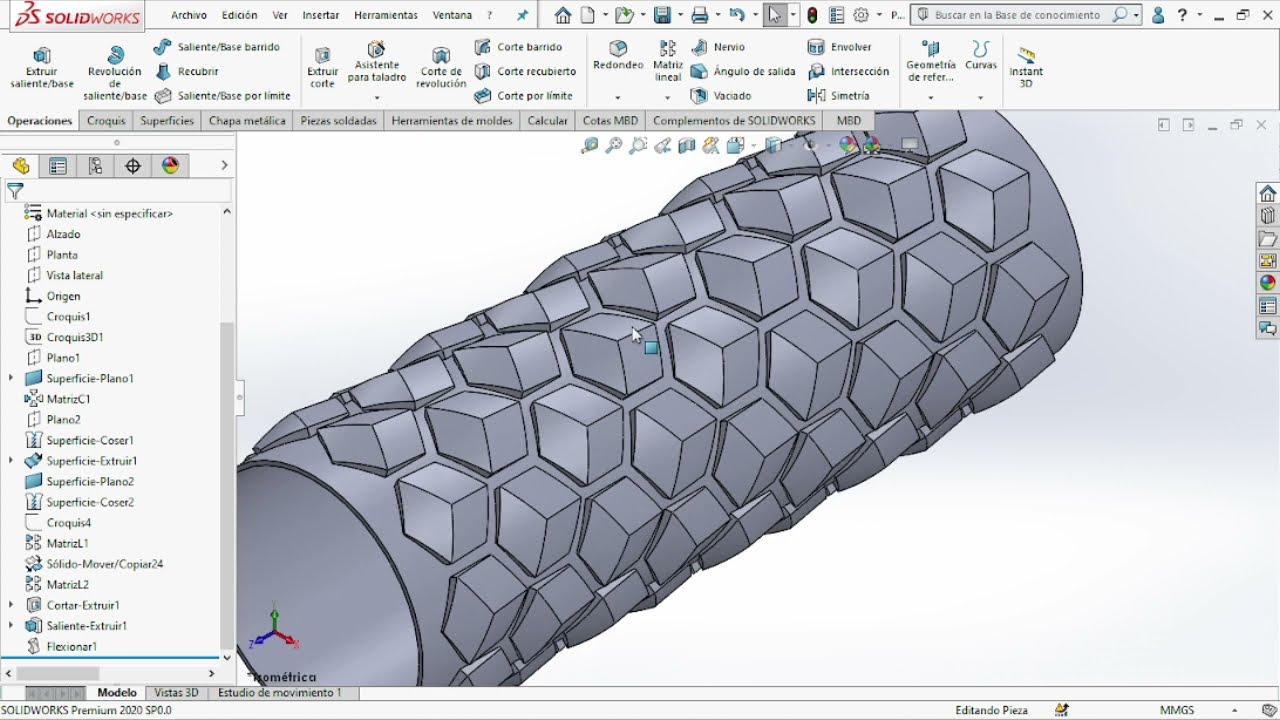1280x720 pixels.
Task: Select the Intersección tool
Action: click(x=849, y=71)
